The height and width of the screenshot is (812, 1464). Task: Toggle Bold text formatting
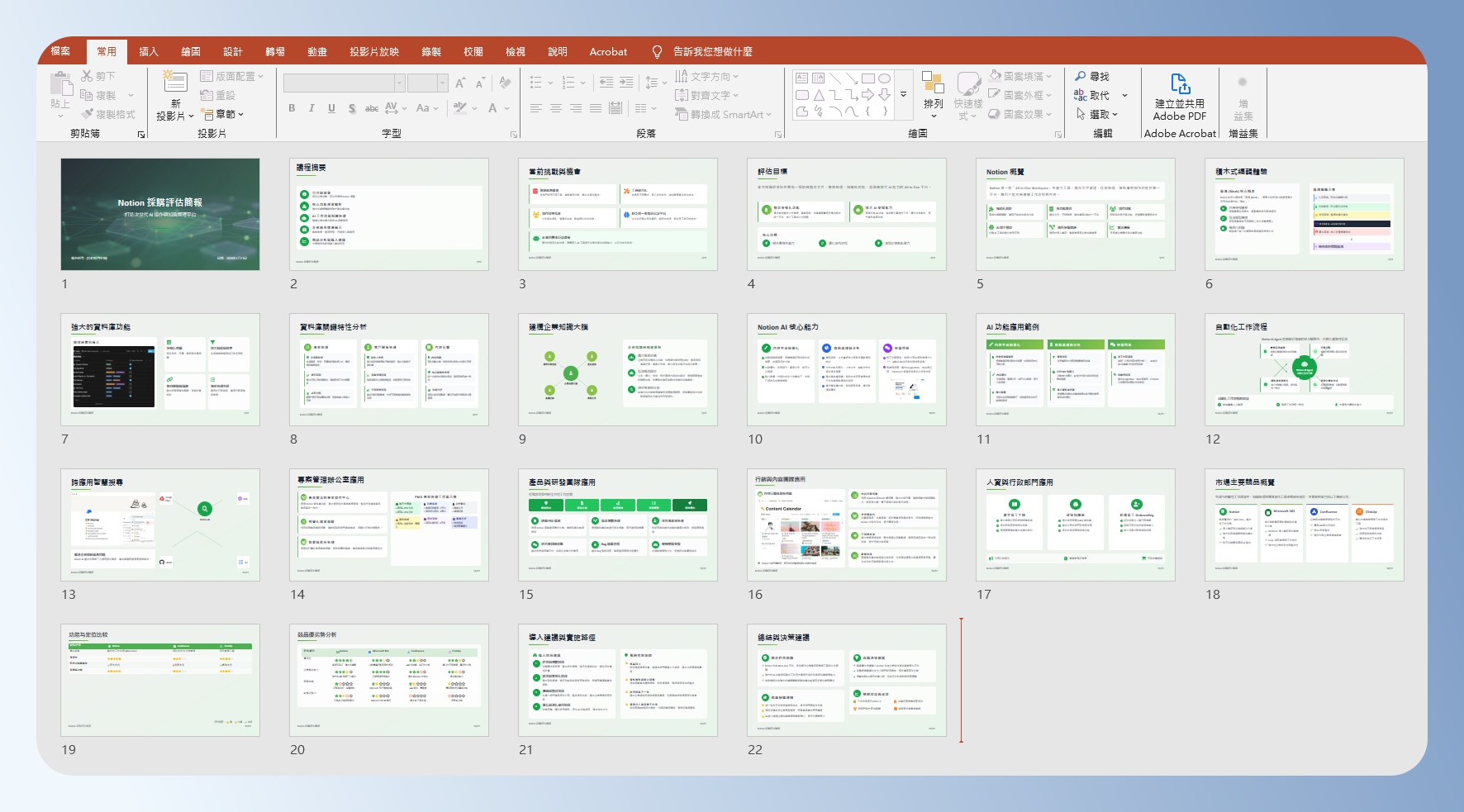coord(292,108)
